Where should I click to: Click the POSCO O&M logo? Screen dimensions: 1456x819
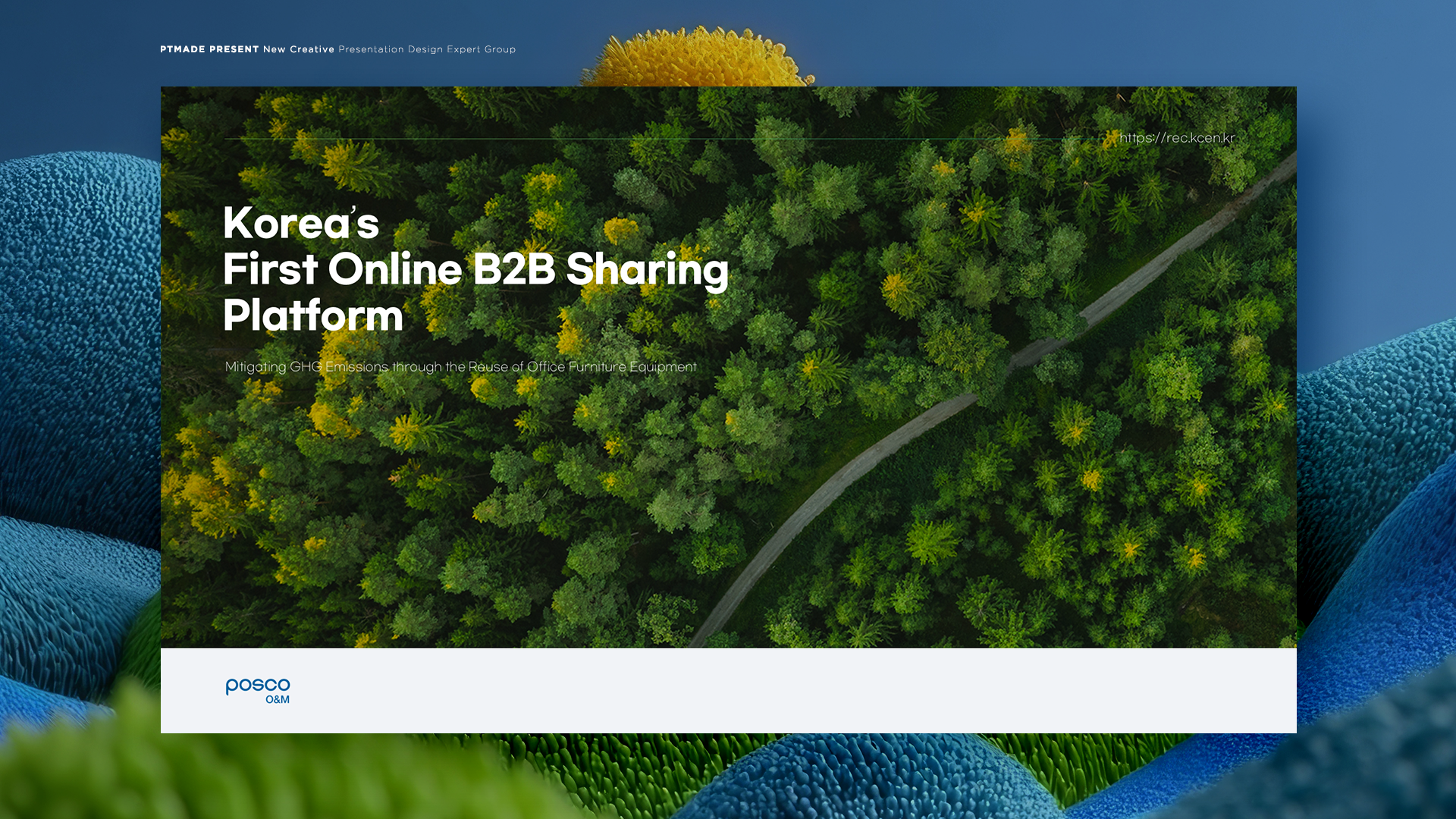pyautogui.click(x=257, y=690)
